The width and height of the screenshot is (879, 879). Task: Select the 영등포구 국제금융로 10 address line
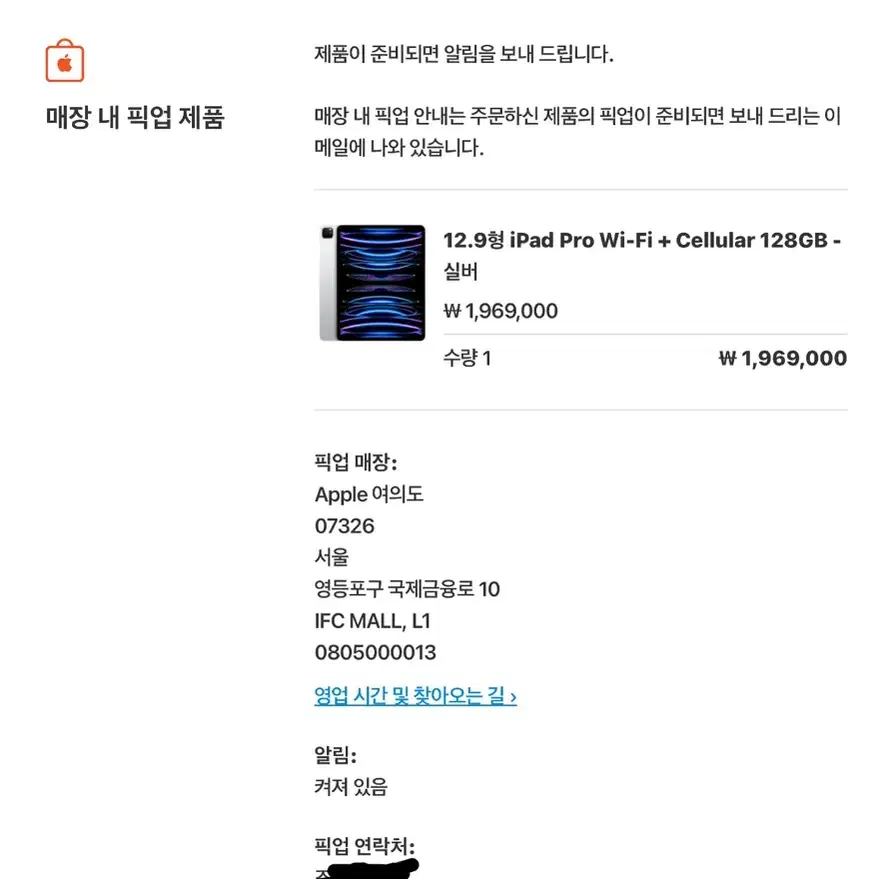point(407,589)
